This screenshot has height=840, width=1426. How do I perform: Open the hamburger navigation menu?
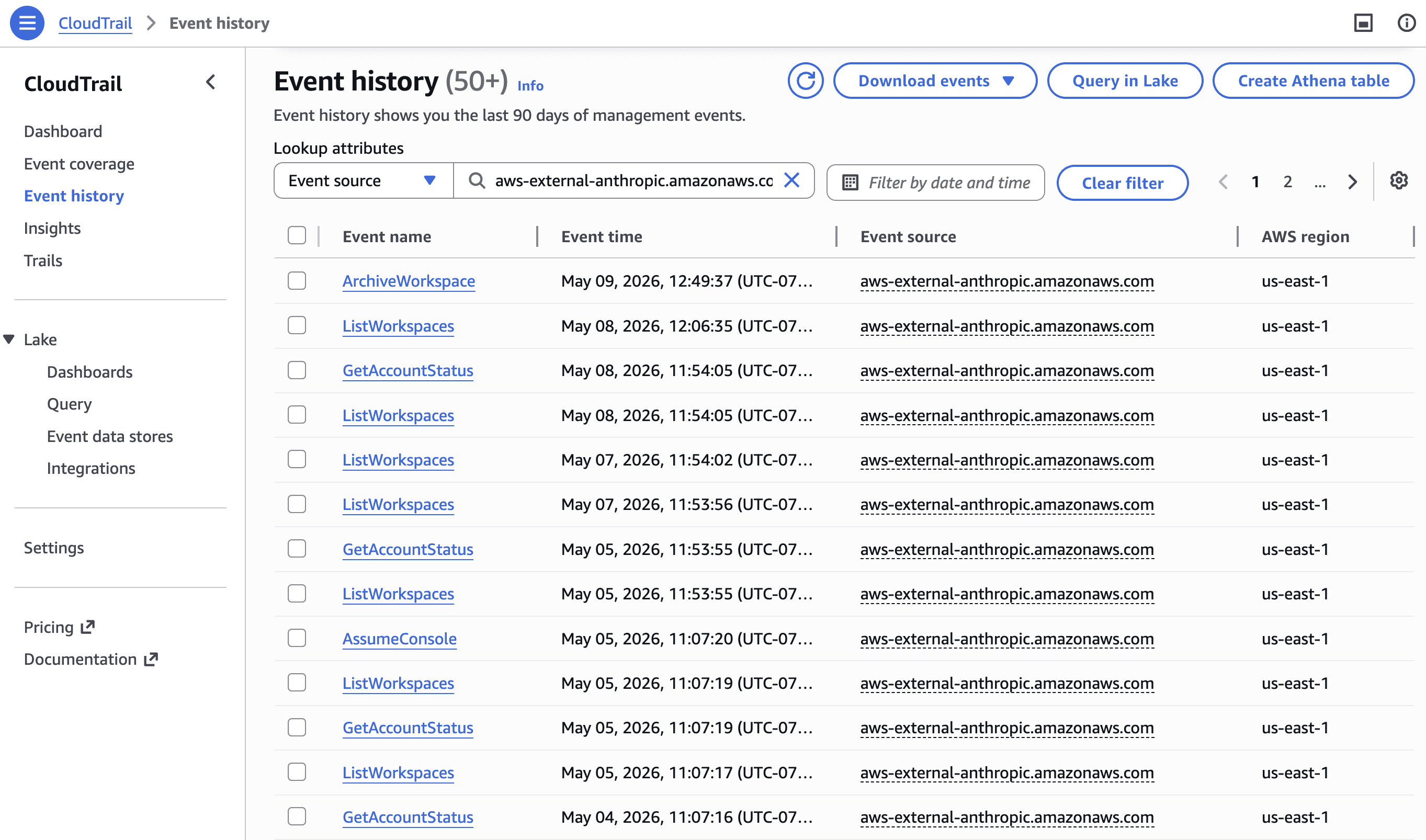(27, 23)
